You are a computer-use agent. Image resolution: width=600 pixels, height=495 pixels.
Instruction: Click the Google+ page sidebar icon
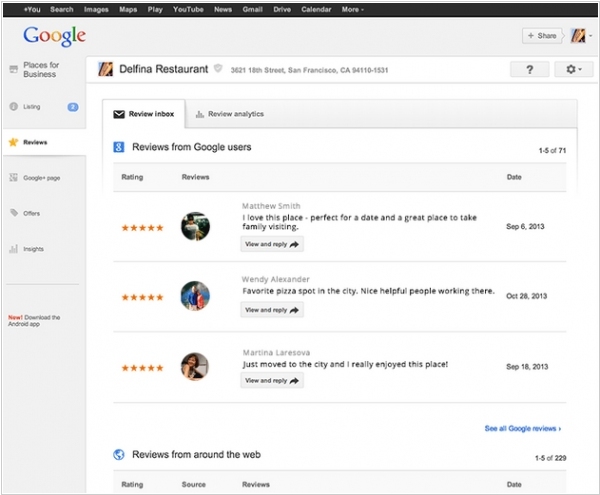(13, 177)
